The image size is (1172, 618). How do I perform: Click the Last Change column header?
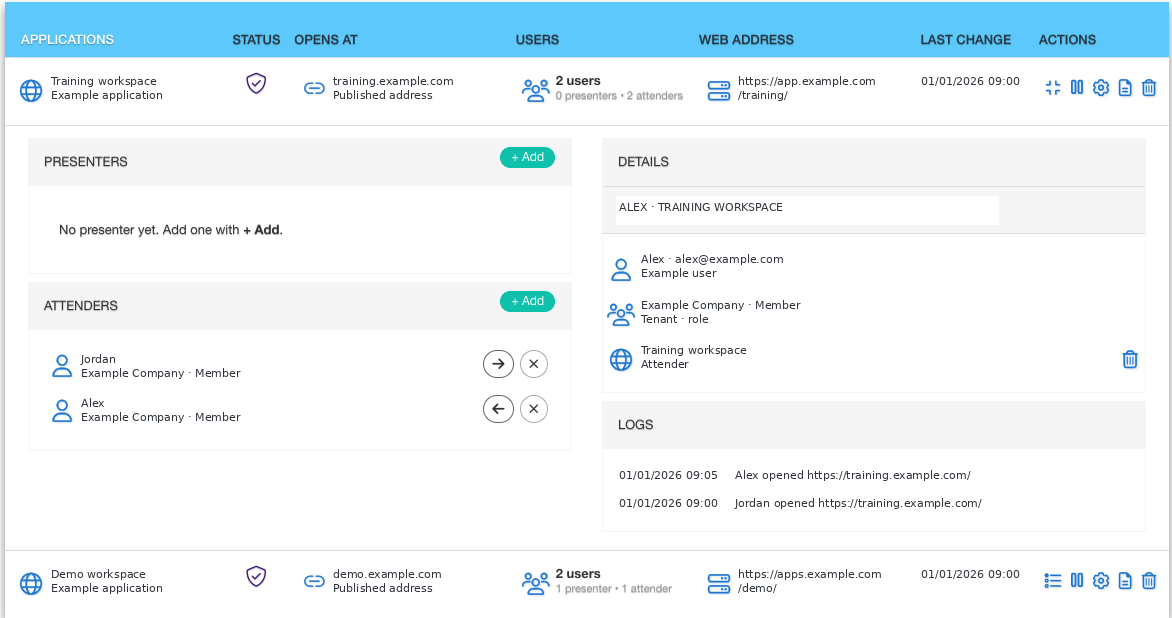point(966,40)
